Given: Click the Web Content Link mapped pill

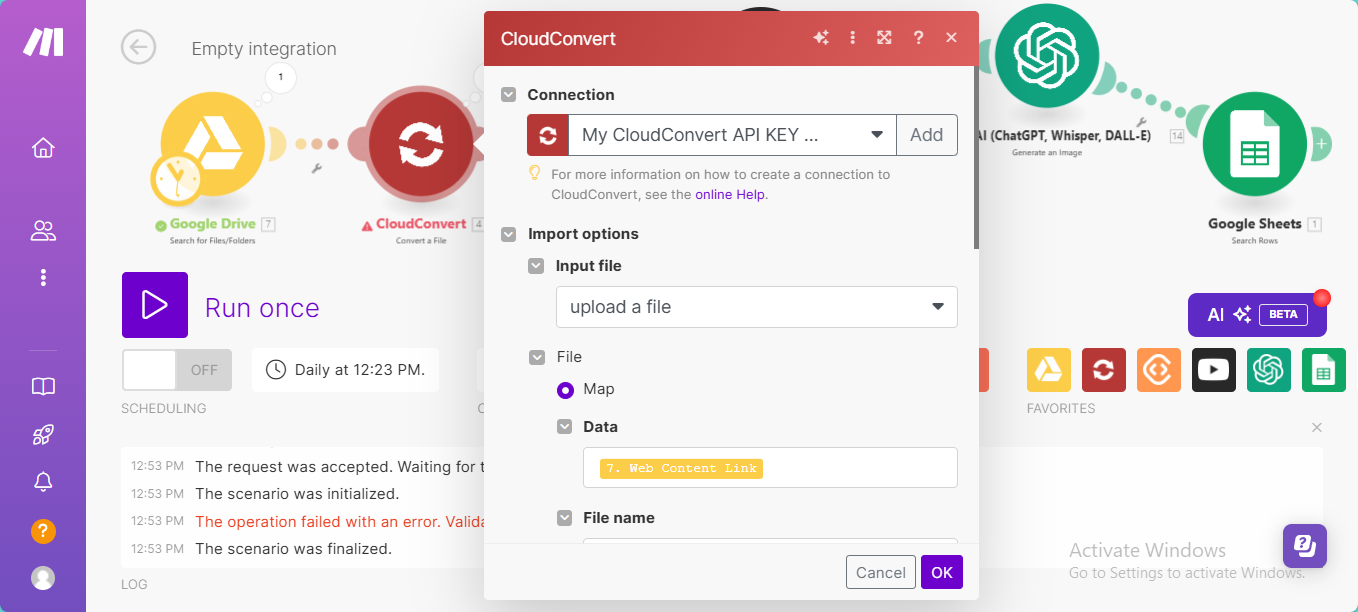Looking at the screenshot, I should click(681, 468).
